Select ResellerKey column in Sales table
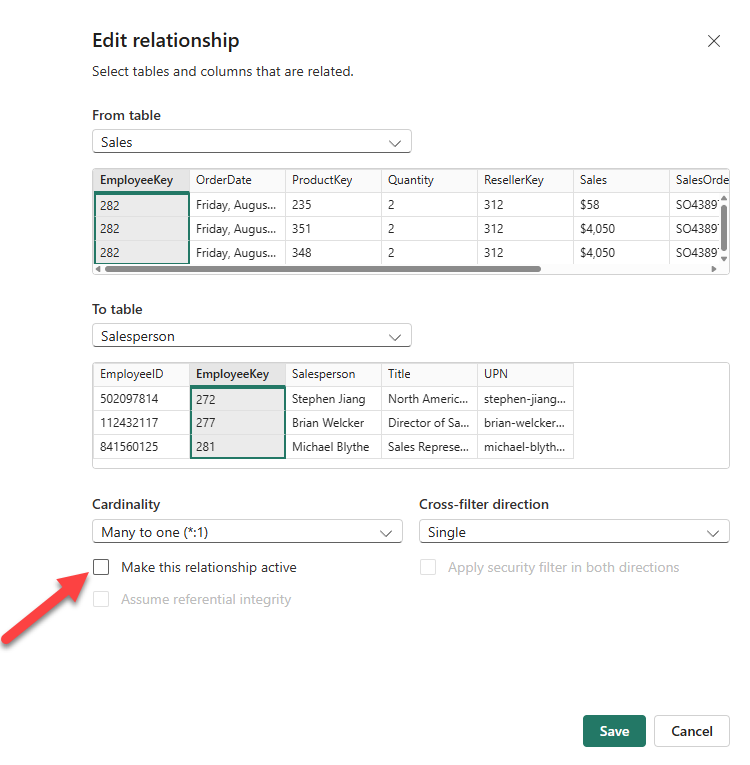Image resolution: width=750 pixels, height=765 pixels. coord(524,180)
